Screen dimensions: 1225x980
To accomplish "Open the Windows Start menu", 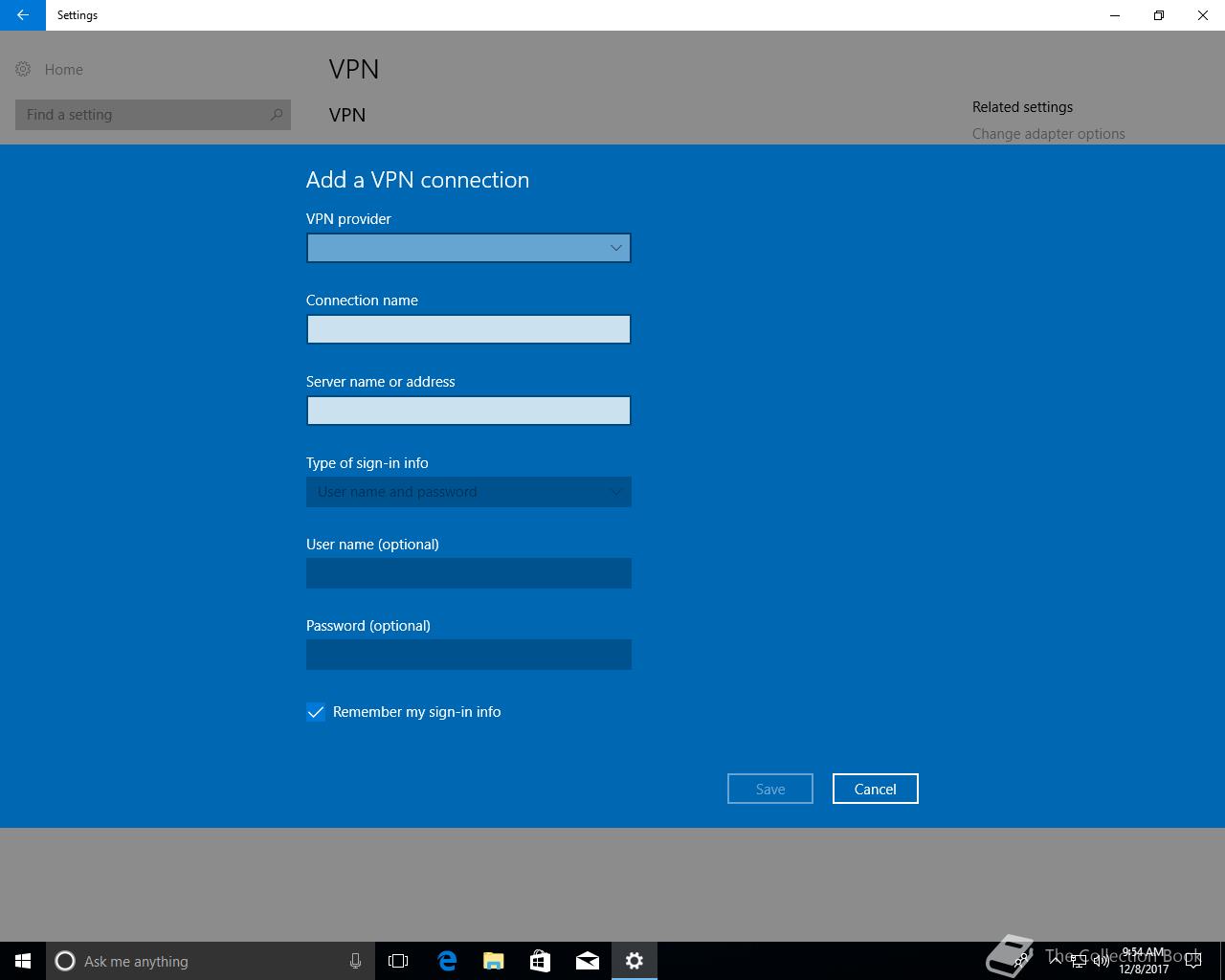I will 23,961.
